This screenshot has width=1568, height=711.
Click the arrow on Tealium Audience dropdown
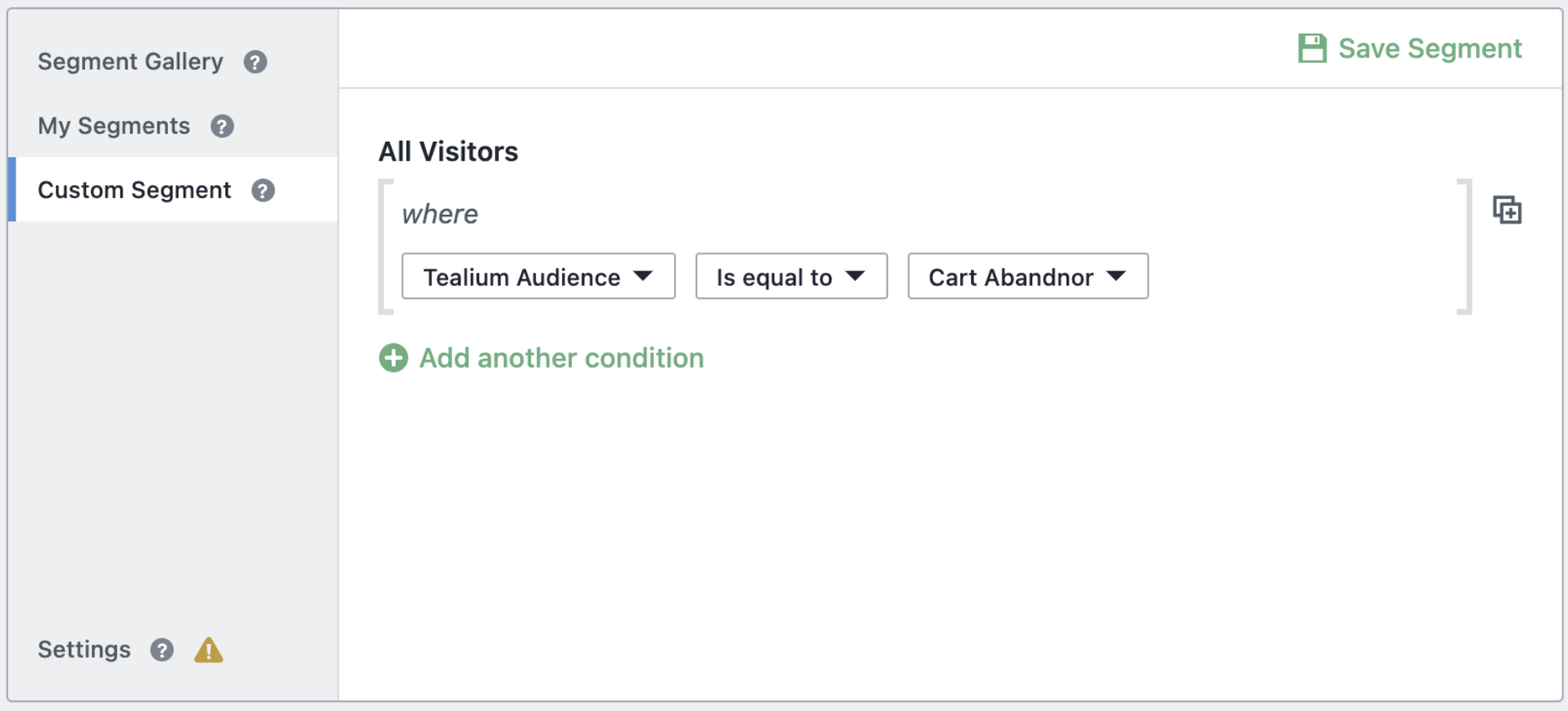644,276
